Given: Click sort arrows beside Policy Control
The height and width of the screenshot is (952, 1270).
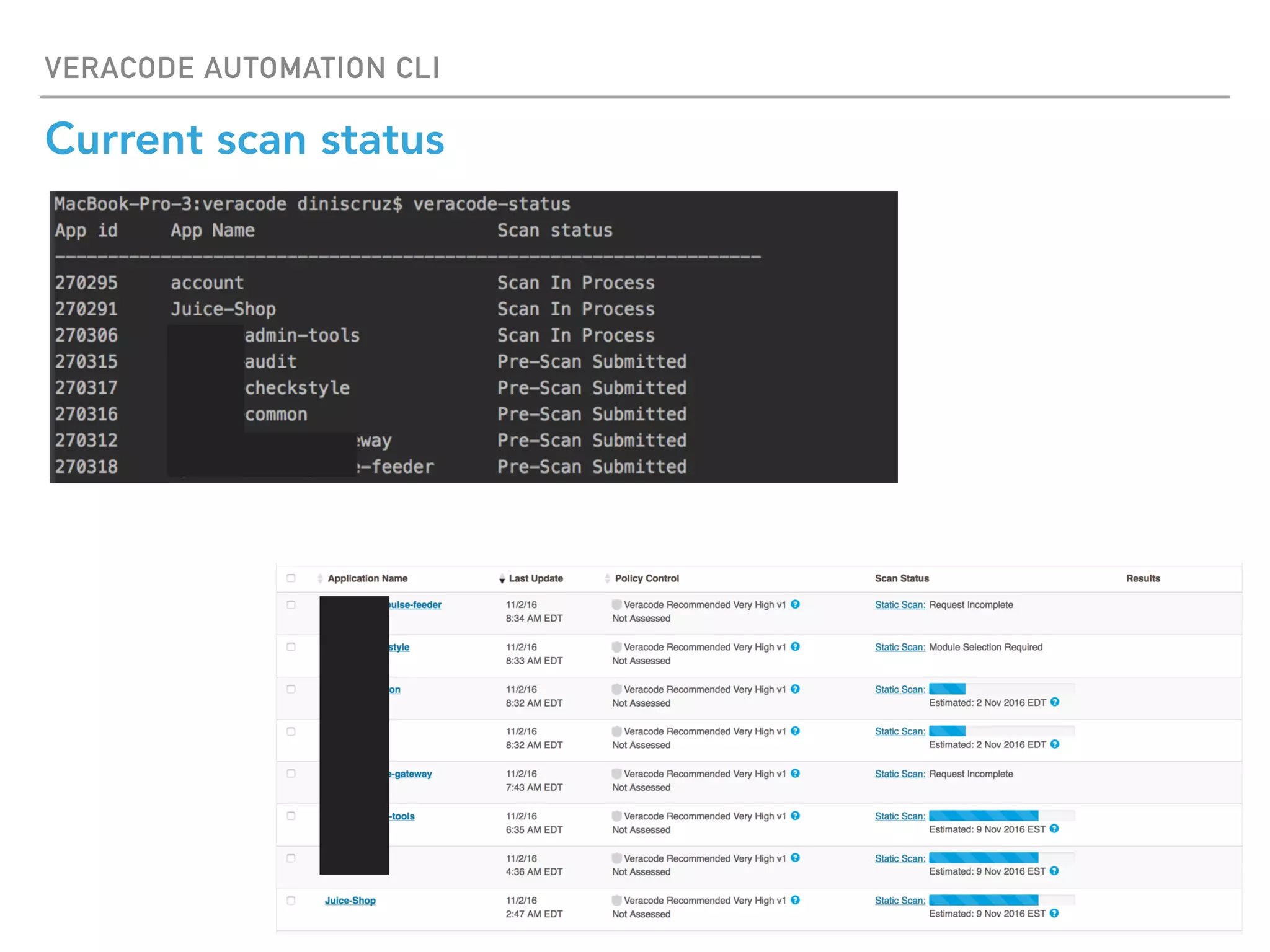Looking at the screenshot, I should [607, 578].
